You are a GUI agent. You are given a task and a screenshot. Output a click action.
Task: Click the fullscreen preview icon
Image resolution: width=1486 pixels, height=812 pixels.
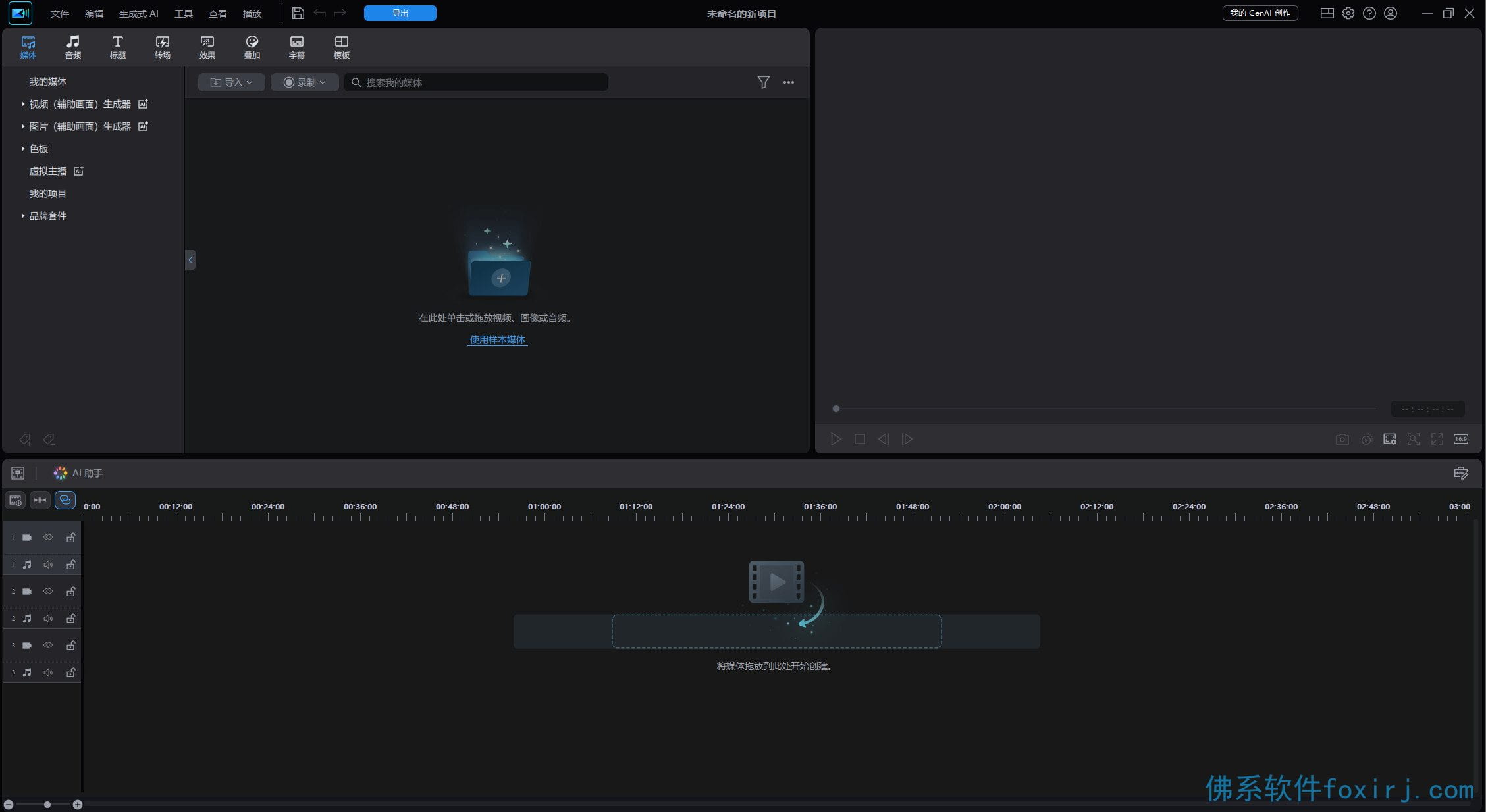[x=1437, y=439]
